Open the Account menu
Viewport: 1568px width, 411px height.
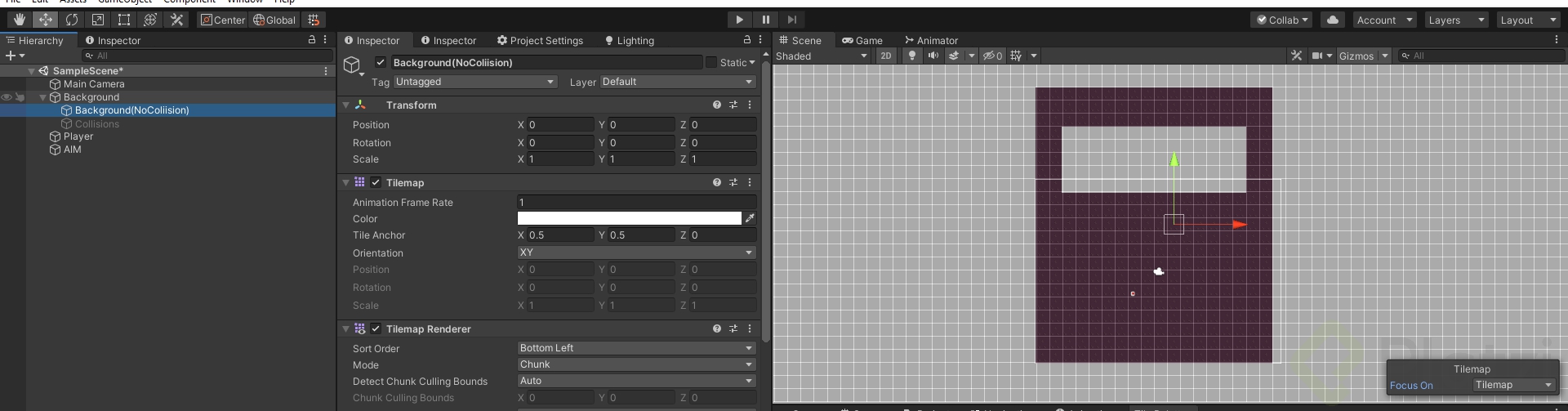point(1384,20)
